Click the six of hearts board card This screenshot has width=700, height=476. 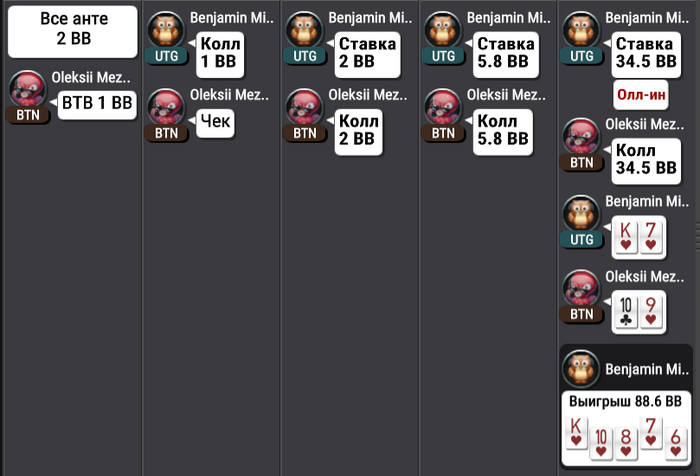click(x=675, y=442)
